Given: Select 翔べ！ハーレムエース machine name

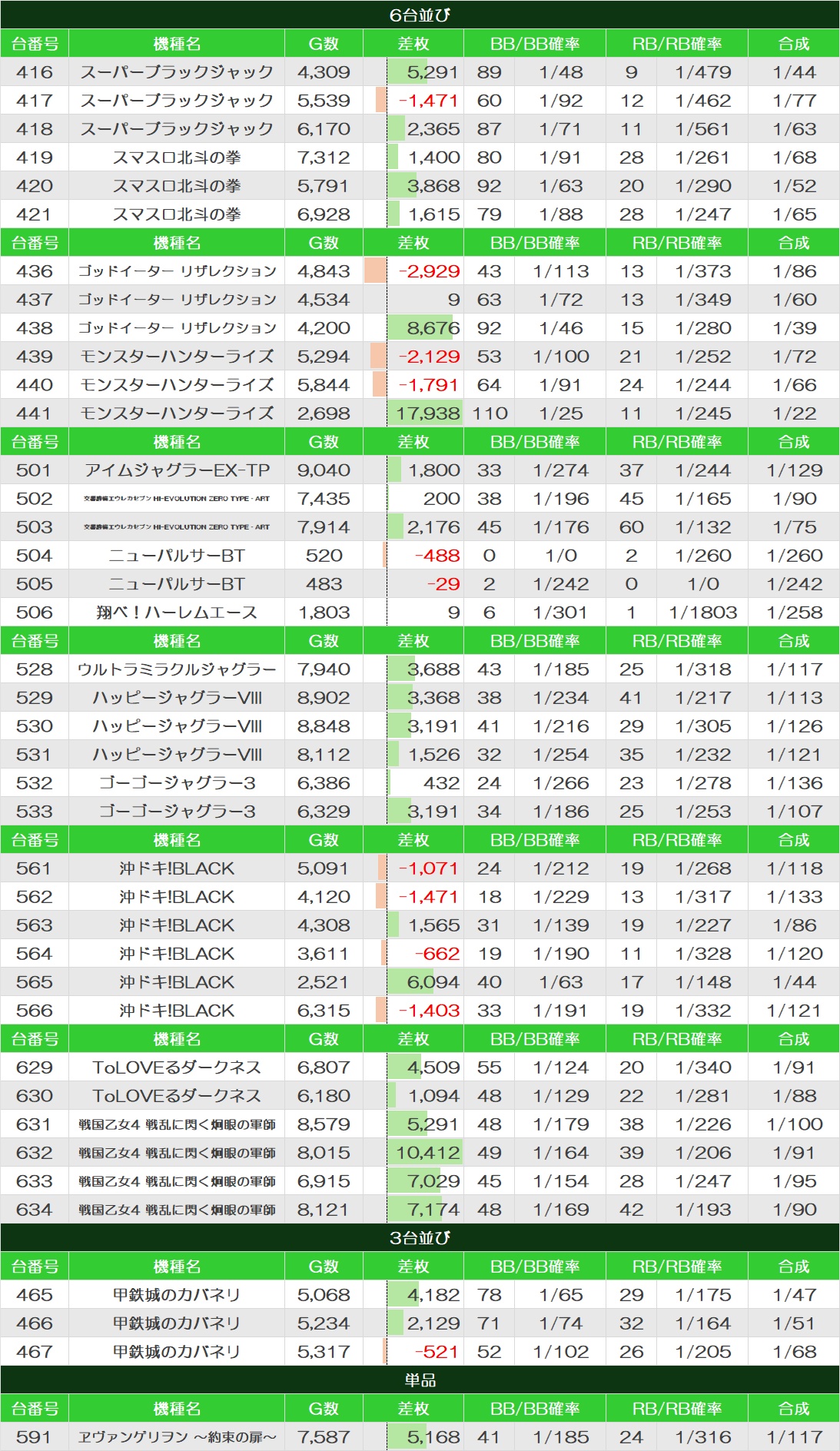Looking at the screenshot, I should tap(177, 613).
